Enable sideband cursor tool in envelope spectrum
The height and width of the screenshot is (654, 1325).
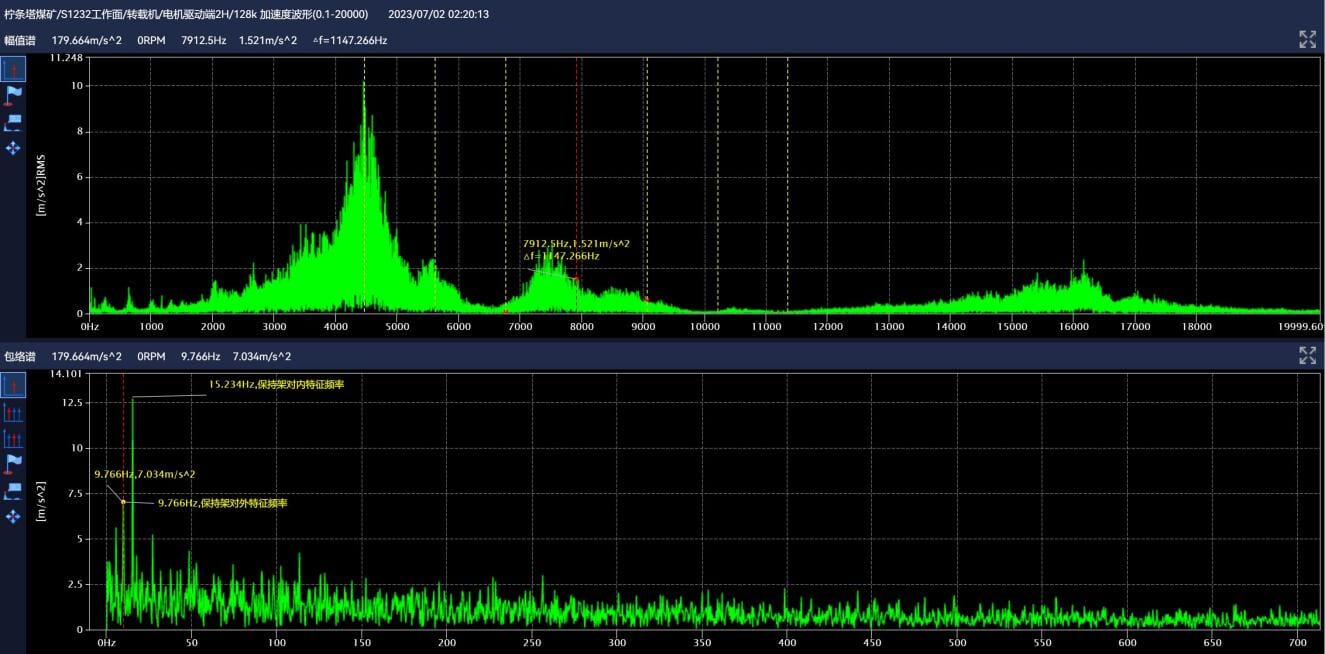pos(13,438)
